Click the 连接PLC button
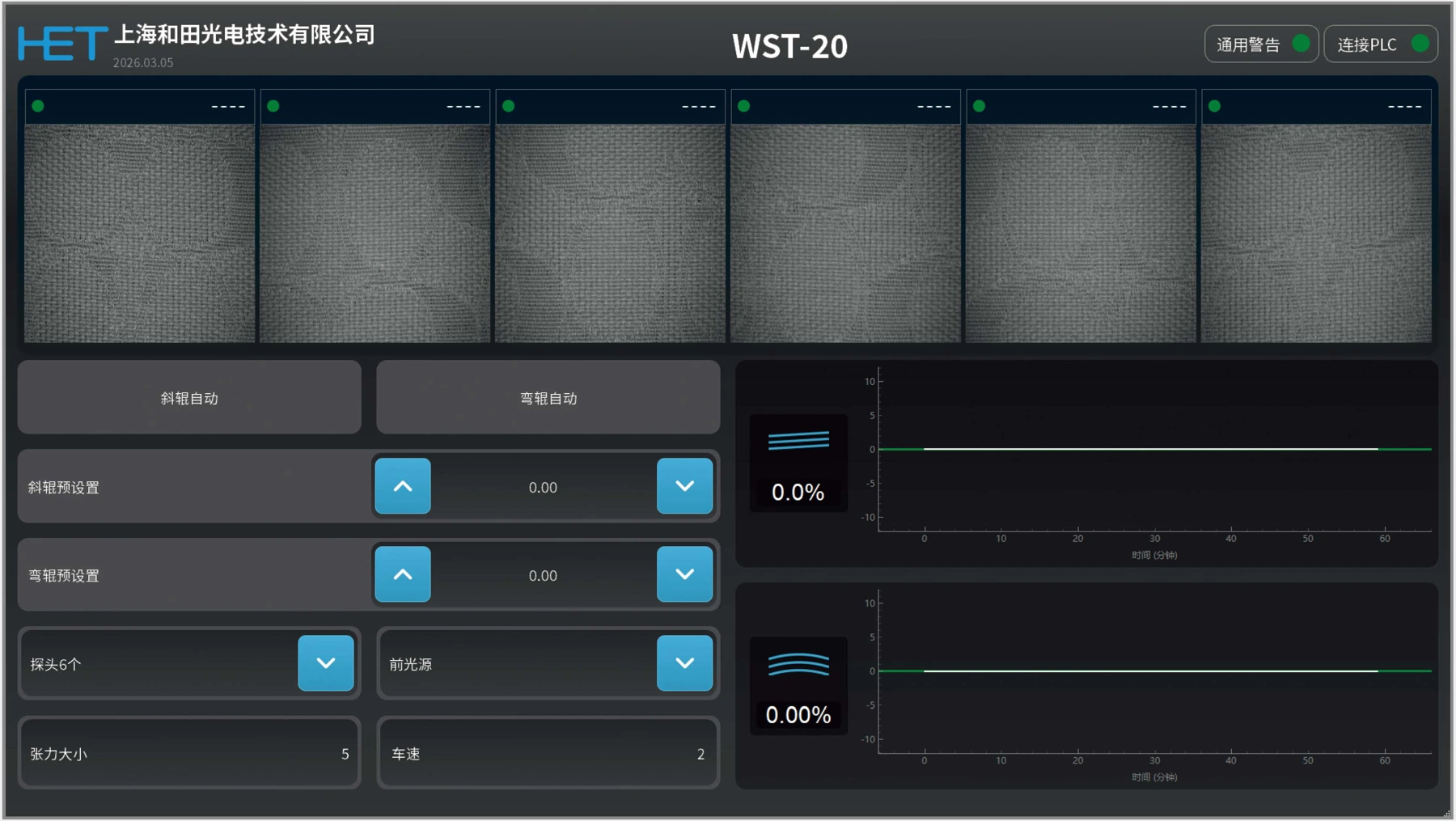Screen dimensions: 1456x821 click(x=1381, y=44)
